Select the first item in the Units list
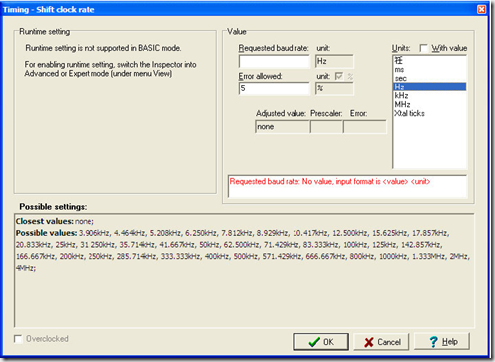Image resolution: width=495 pixels, height=362 pixels. [429, 61]
